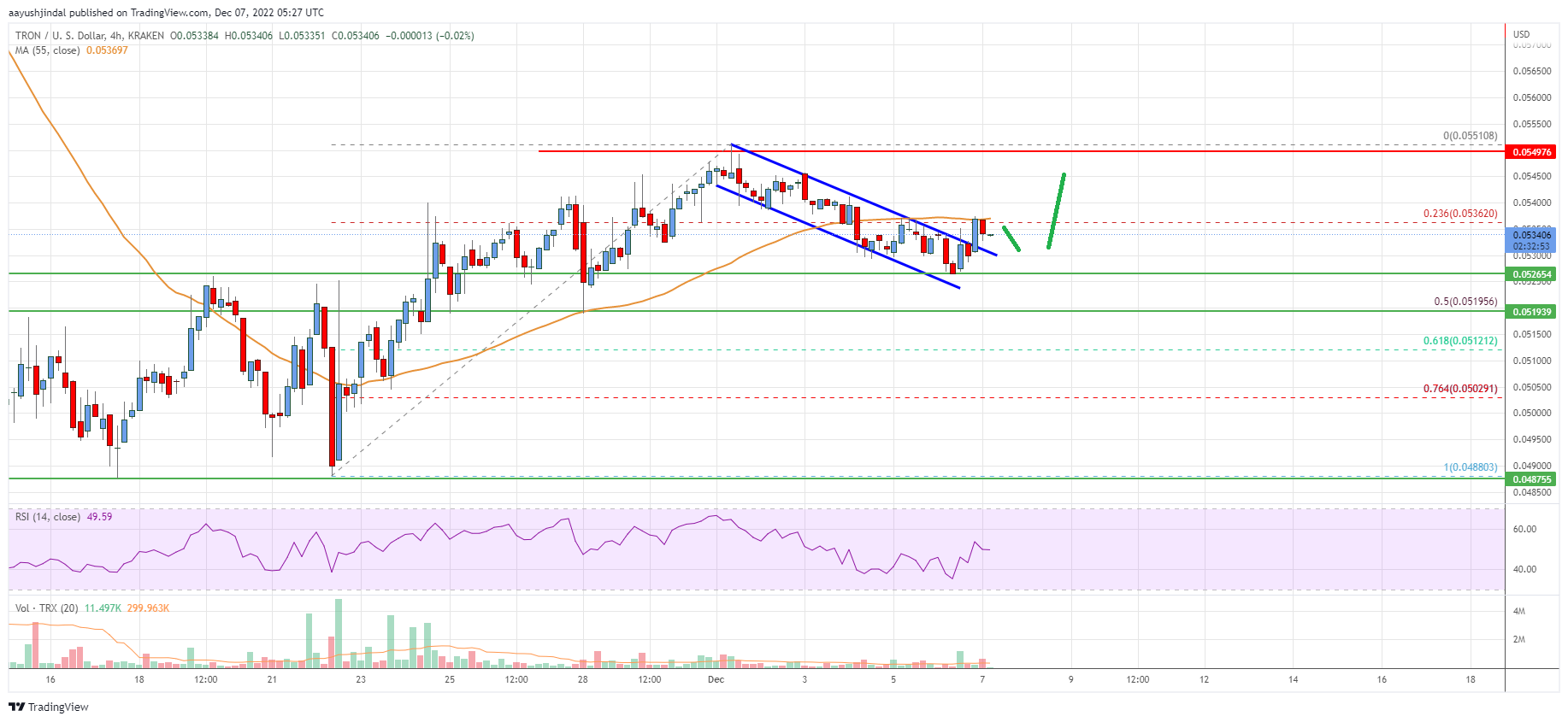This screenshot has width=1568, height=722.
Task: Select the MA (55, close) indicator label
Action: pyautogui.click(x=48, y=50)
